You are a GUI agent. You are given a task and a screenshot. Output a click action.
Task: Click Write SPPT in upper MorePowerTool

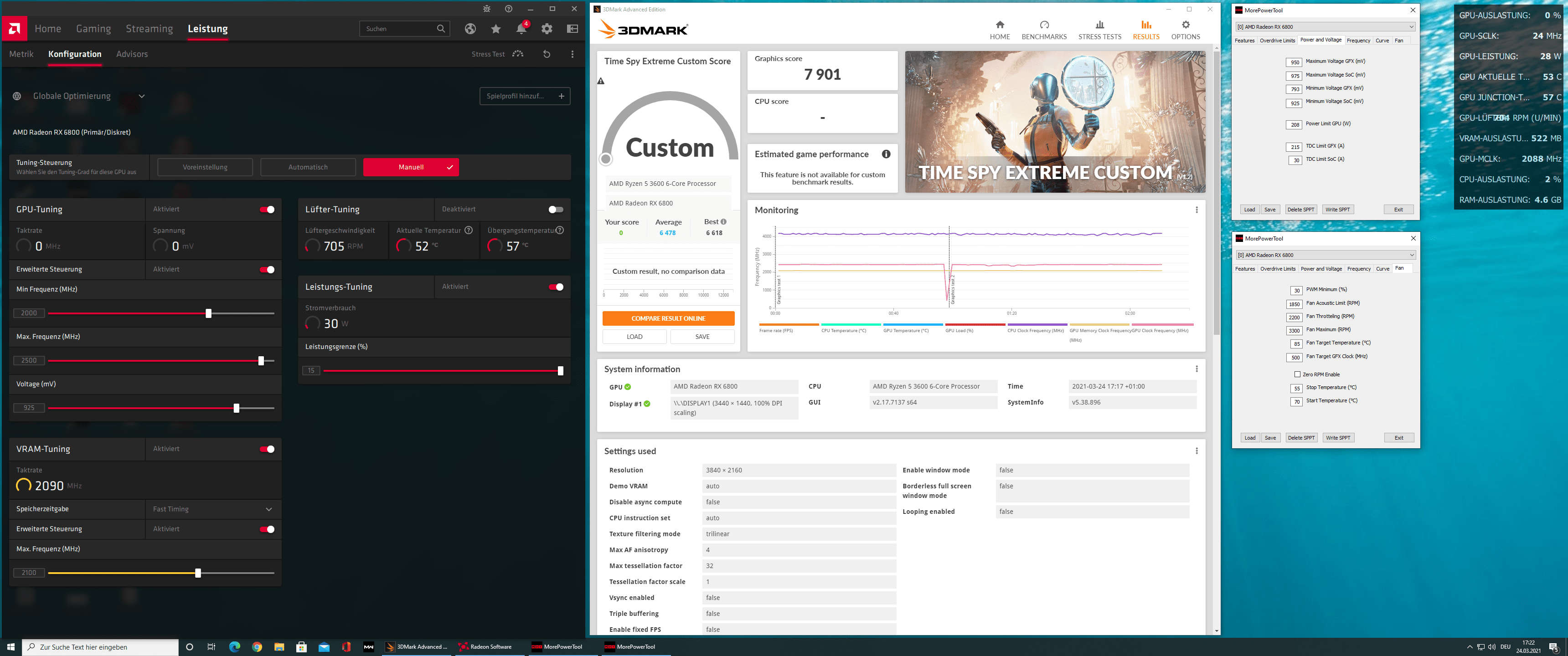tap(1338, 210)
